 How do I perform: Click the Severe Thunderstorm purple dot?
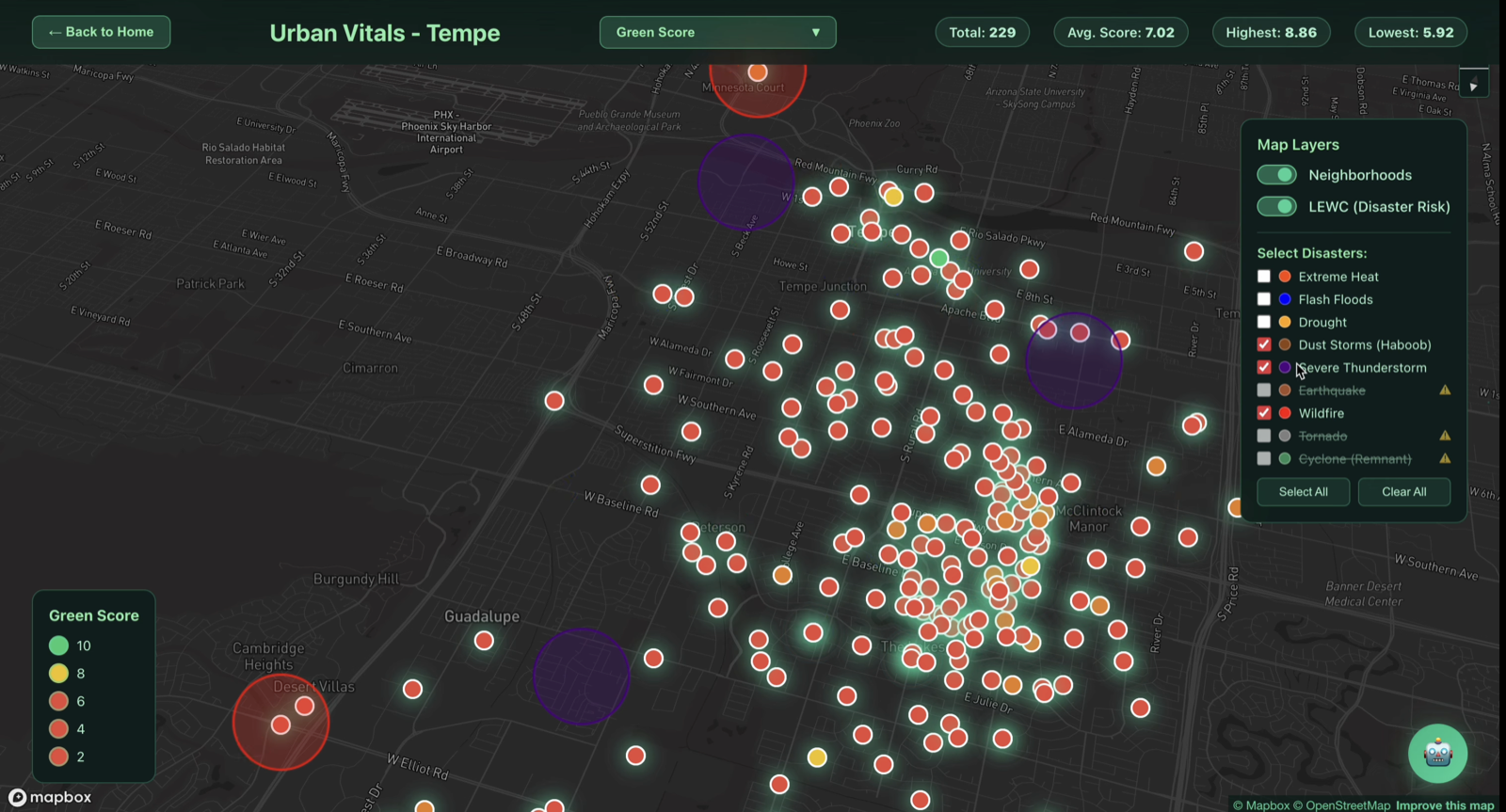(x=1285, y=367)
